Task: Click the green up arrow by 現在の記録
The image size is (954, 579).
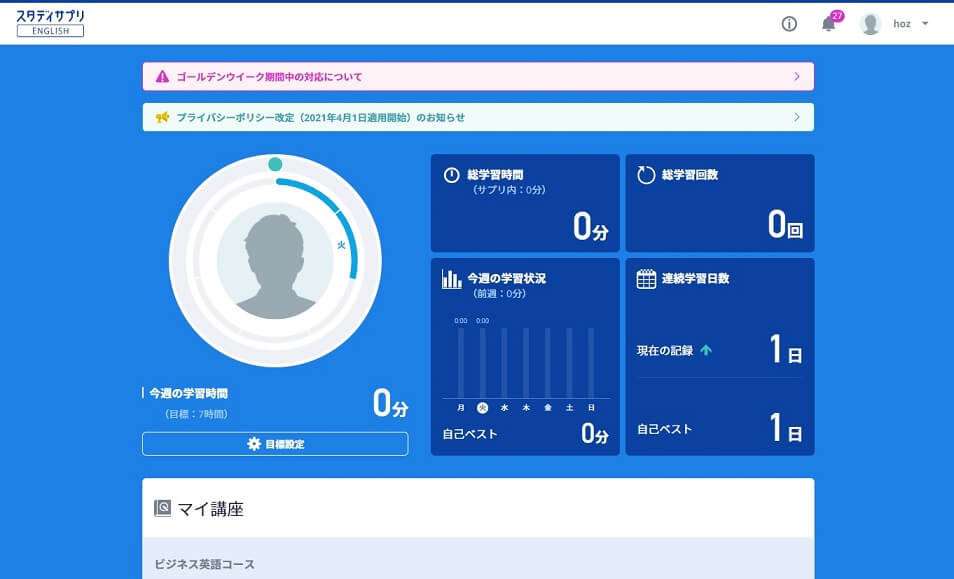Action: (x=706, y=350)
